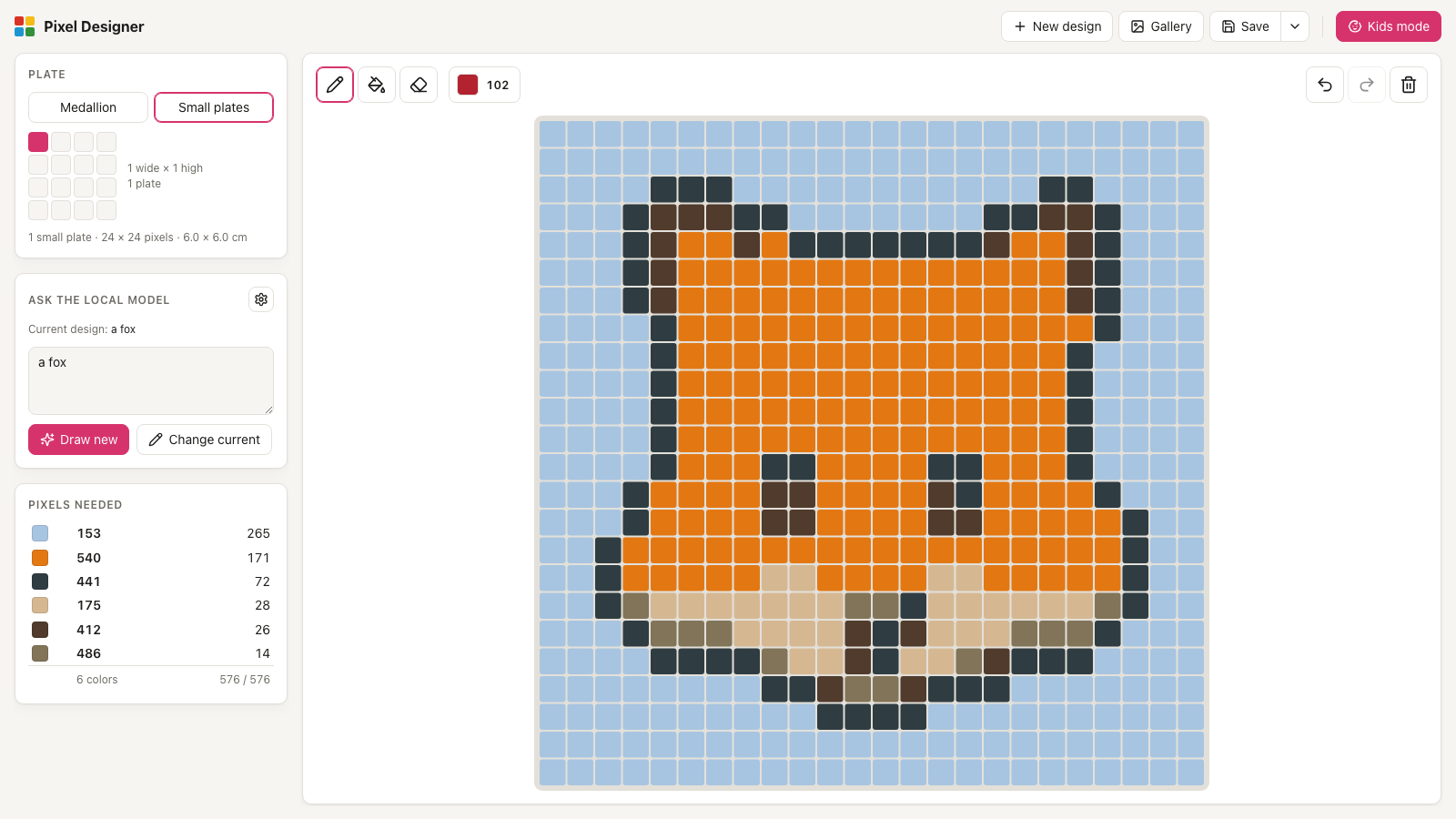The height and width of the screenshot is (819, 1456).
Task: Pick olive-brown color 486 swatch
Action: [x=40, y=653]
